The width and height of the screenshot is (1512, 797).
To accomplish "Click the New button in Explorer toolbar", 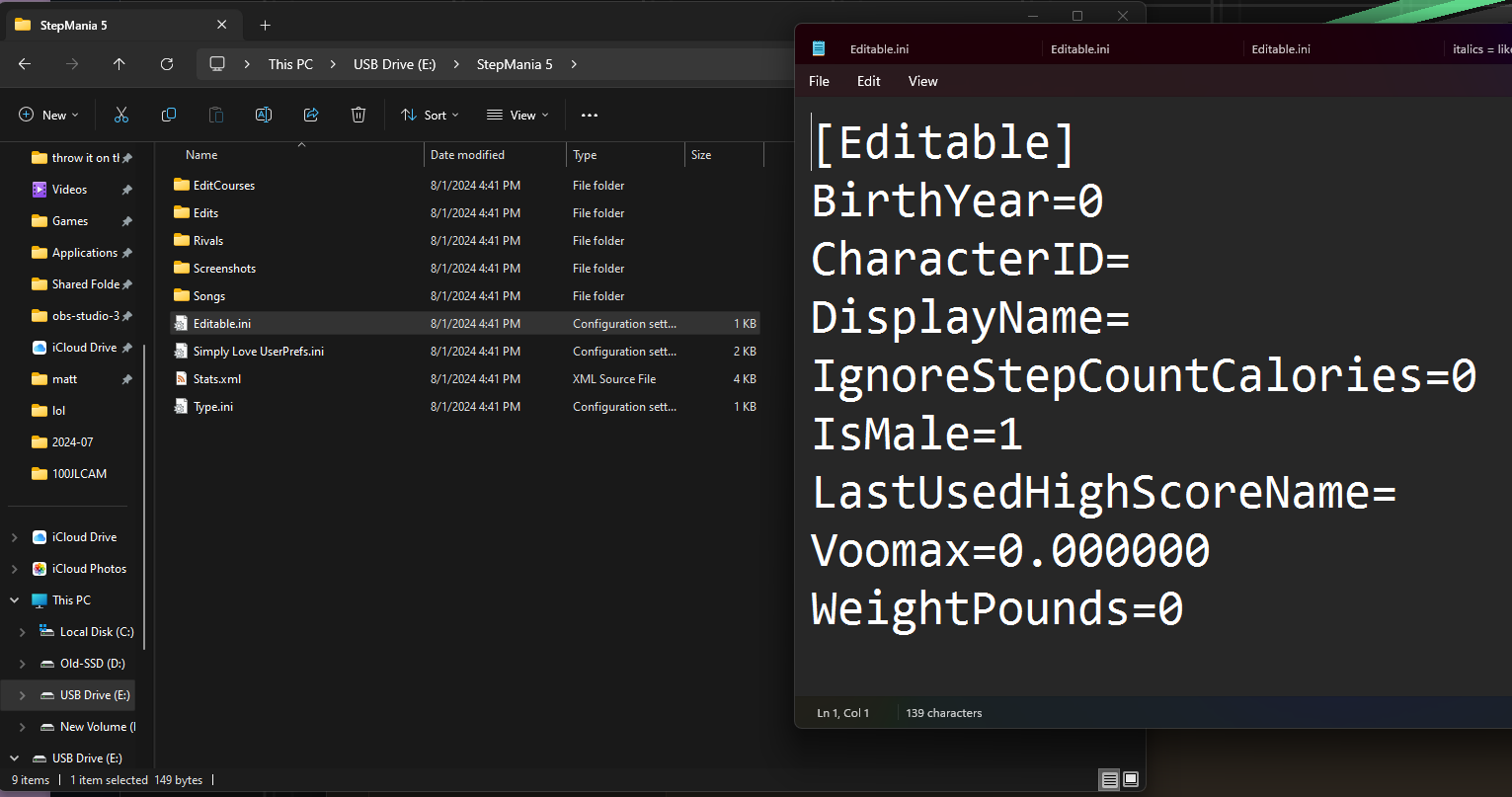I will (48, 116).
